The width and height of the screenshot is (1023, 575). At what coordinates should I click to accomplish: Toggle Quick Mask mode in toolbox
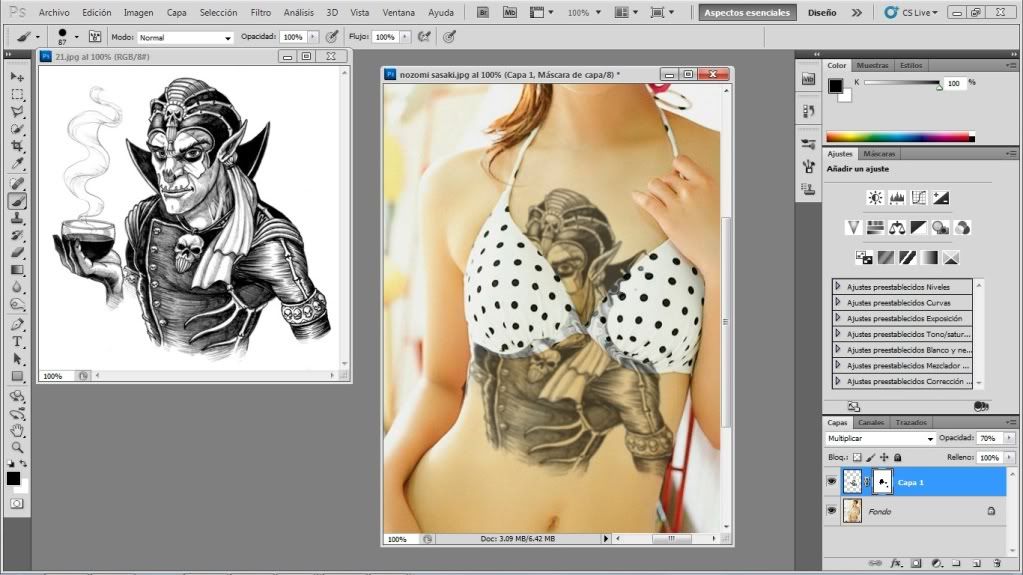coord(17,504)
